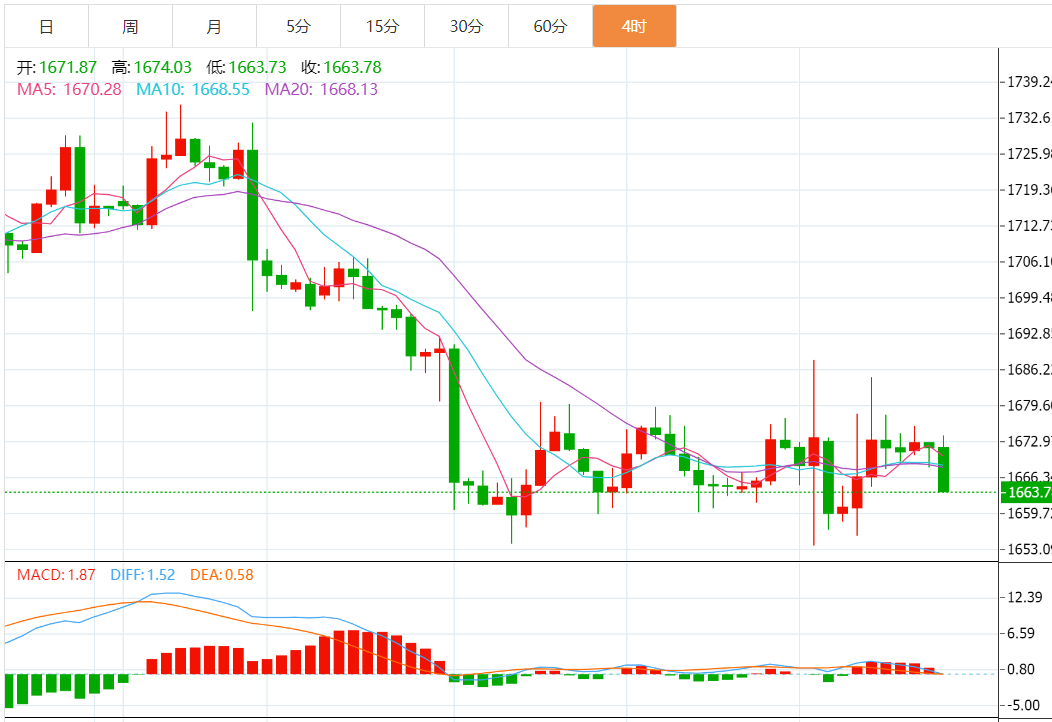Click the 高:1674.03 high price value

(x=152, y=67)
